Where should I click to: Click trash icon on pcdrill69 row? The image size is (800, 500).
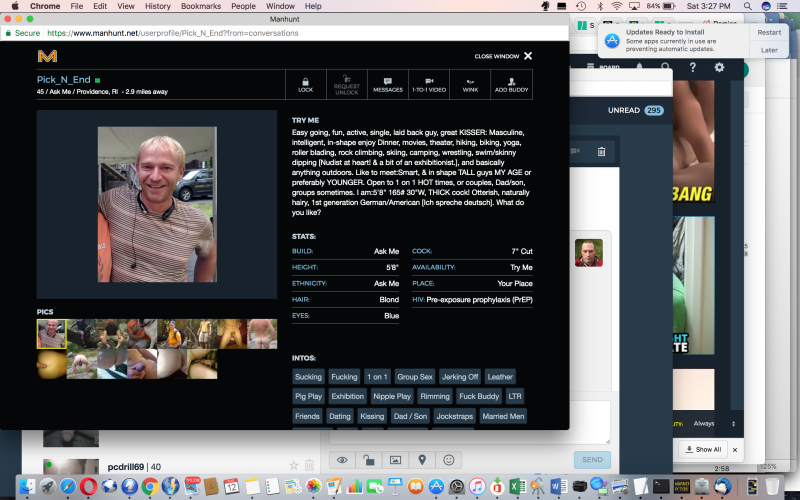pos(309,465)
